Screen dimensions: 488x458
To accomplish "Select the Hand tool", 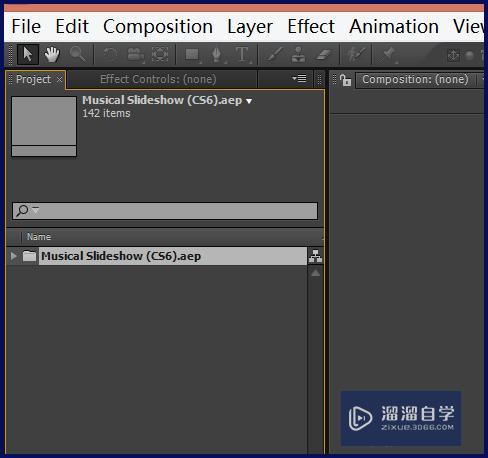I will click(x=52, y=54).
